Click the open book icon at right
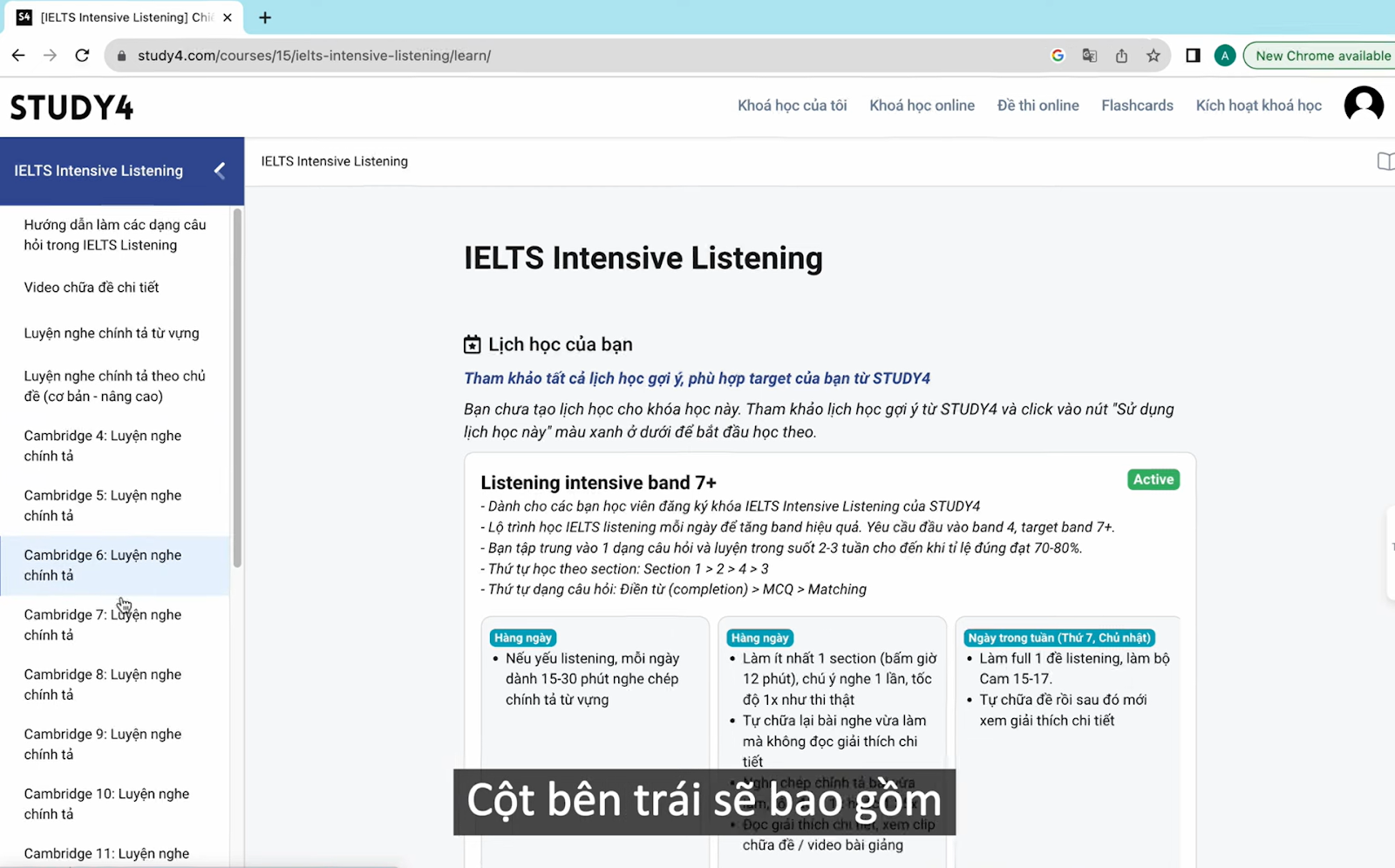This screenshot has height=868, width=1395. click(x=1385, y=161)
